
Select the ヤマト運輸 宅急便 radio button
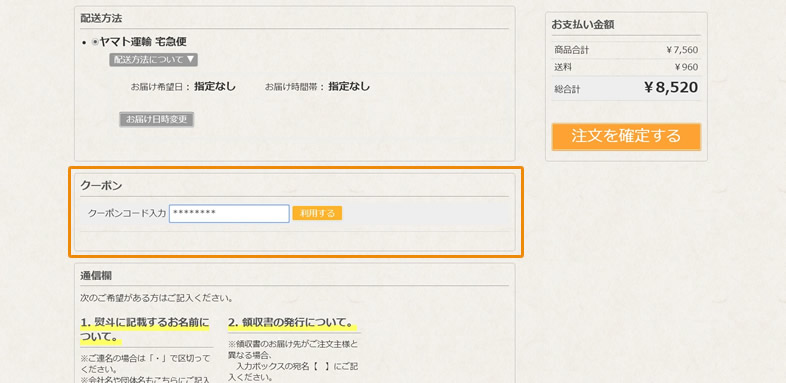(95, 43)
